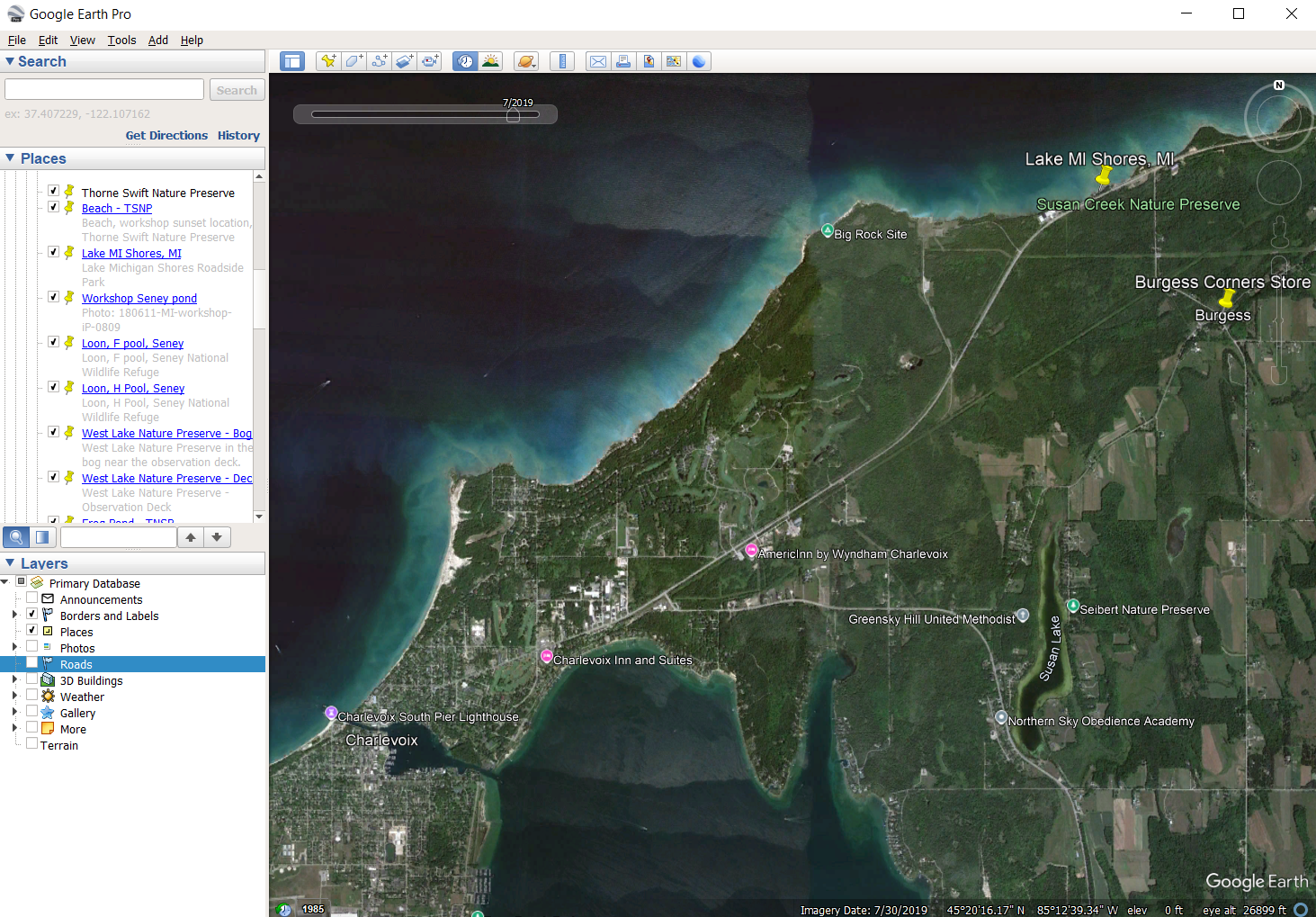Click Charlevoix South Pier Lighthouse marker

pyautogui.click(x=331, y=713)
